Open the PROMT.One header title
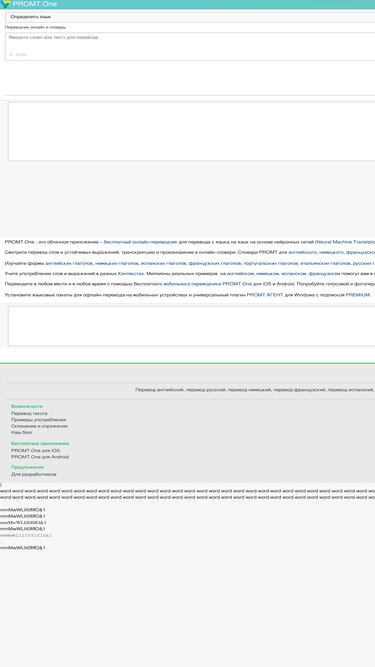Viewport: 375px width, 667px height. click(x=34, y=4)
